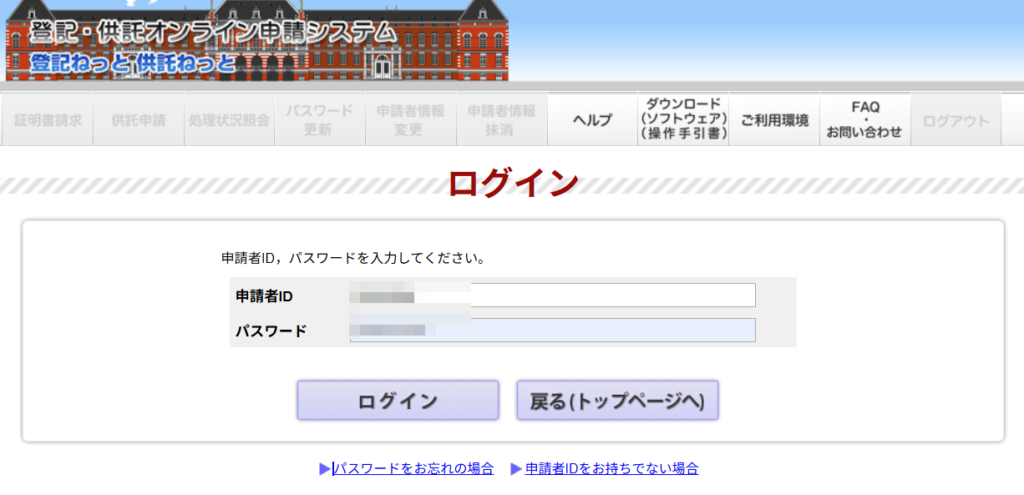Open FAQ・お問い合わせ from the navigation
Screen dimensions: 1024x495
(865, 120)
